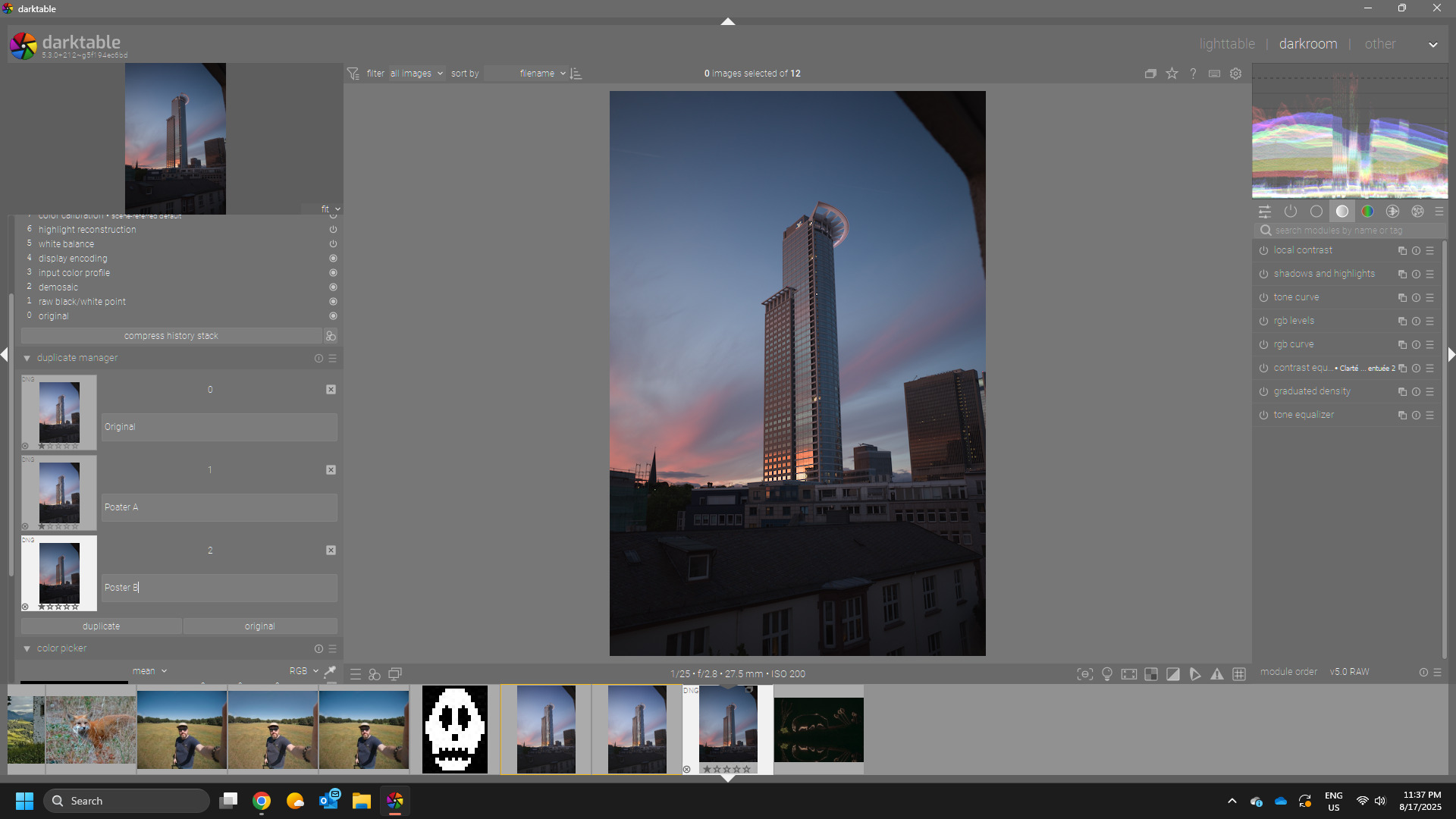Click the duplicate button
This screenshot has height=819, width=1456.
101,626
